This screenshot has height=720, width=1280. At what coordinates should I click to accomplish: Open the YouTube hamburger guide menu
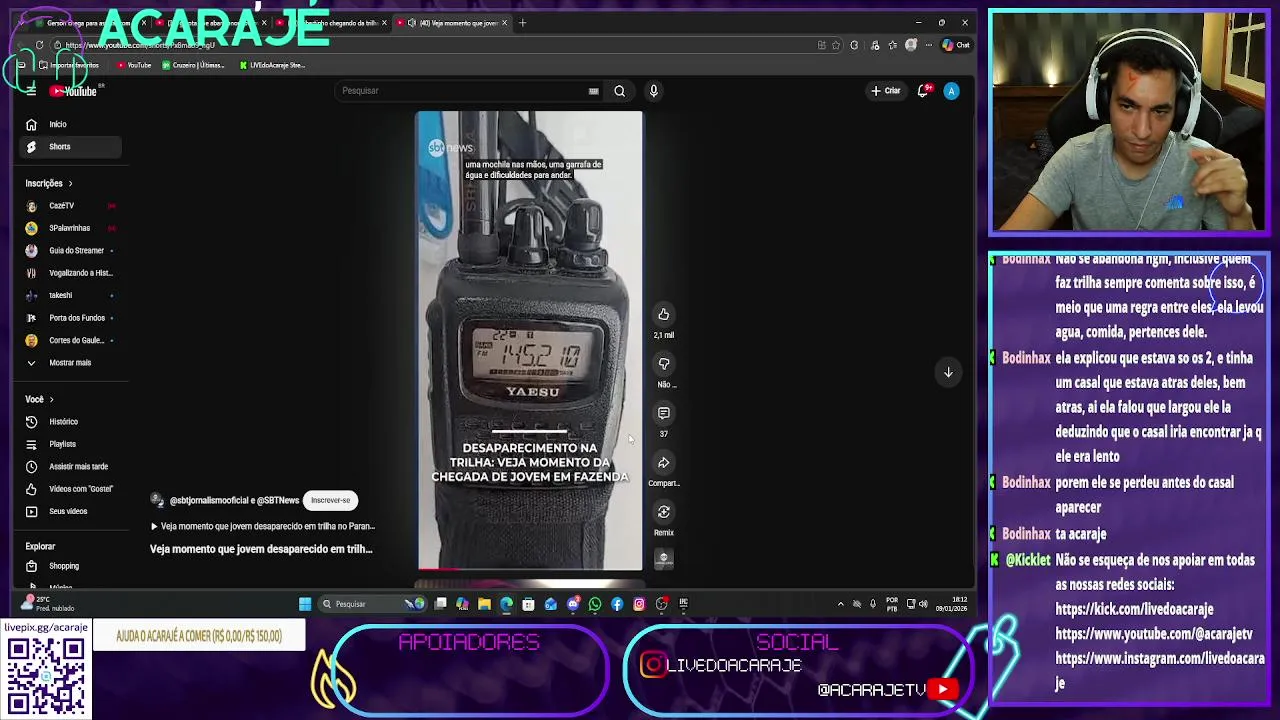pyautogui.click(x=31, y=91)
